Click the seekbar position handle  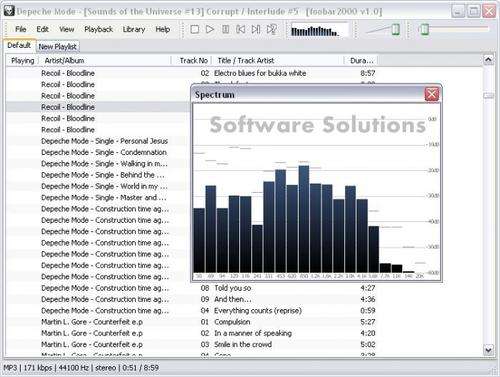[x=425, y=29]
